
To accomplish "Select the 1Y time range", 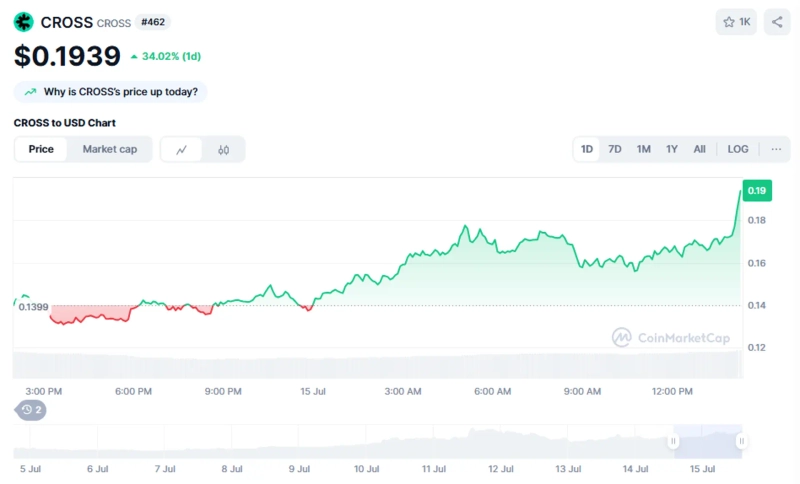I will (672, 149).
